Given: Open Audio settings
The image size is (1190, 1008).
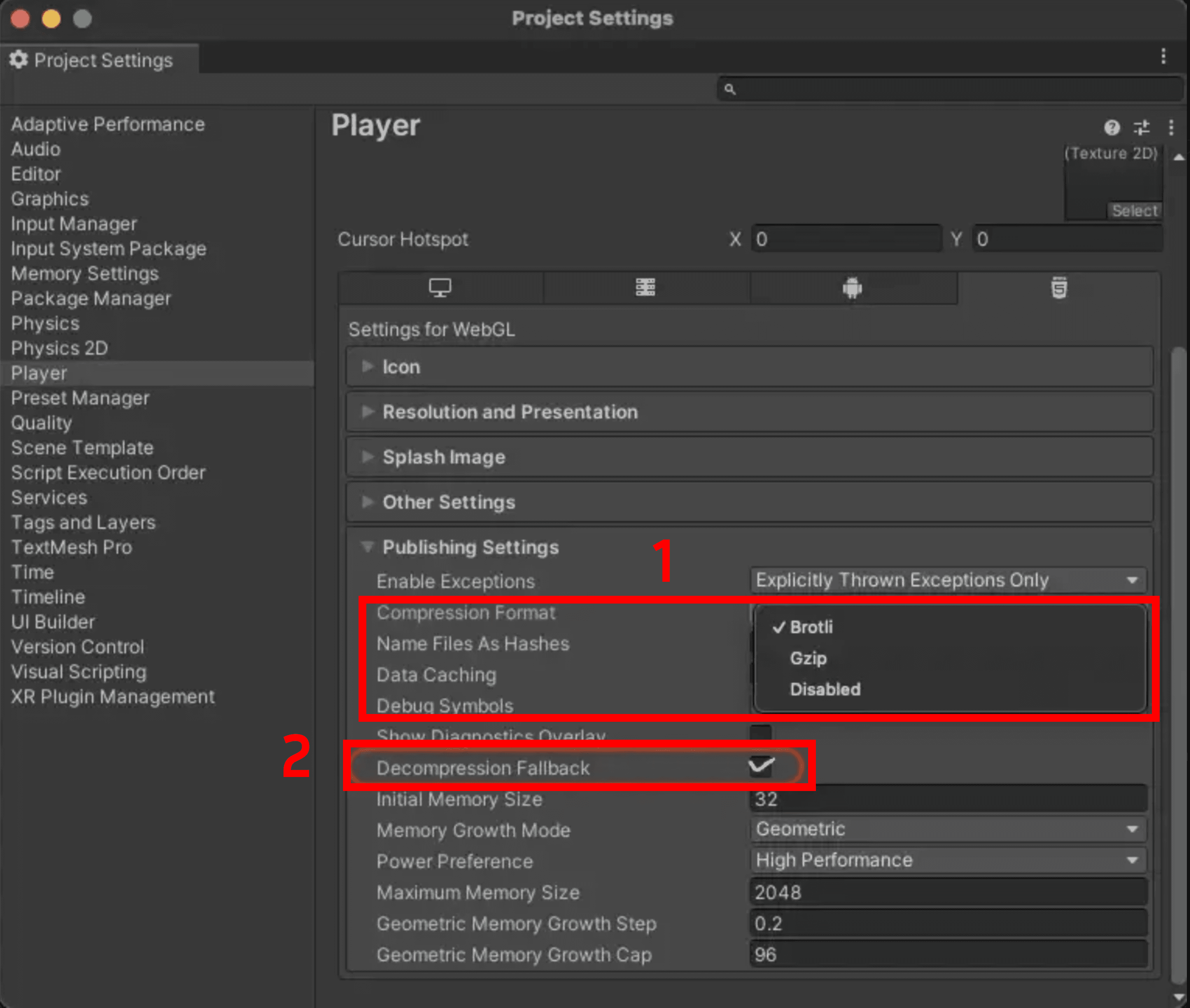Looking at the screenshot, I should [x=35, y=149].
